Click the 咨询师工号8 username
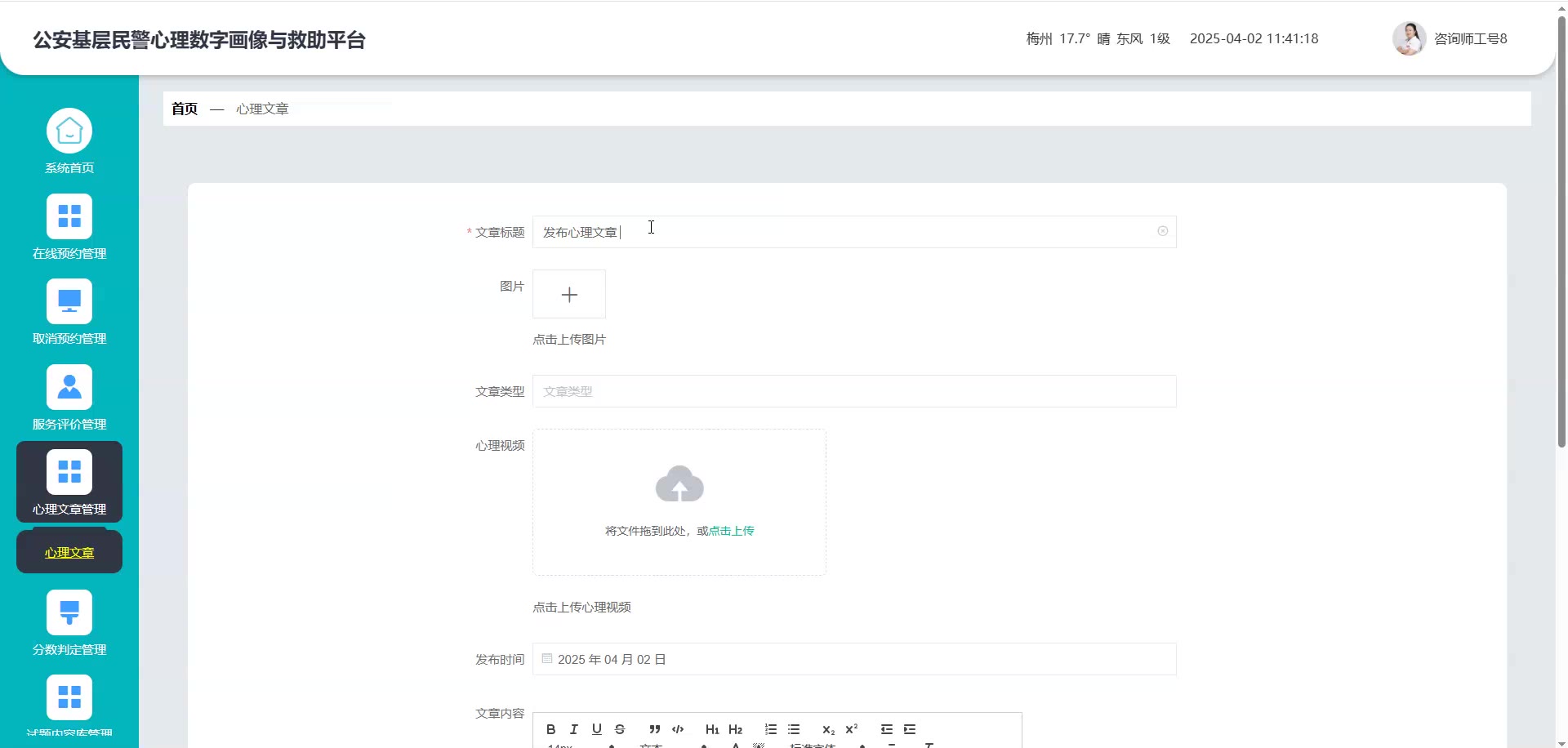The height and width of the screenshot is (748, 1568). [1471, 38]
